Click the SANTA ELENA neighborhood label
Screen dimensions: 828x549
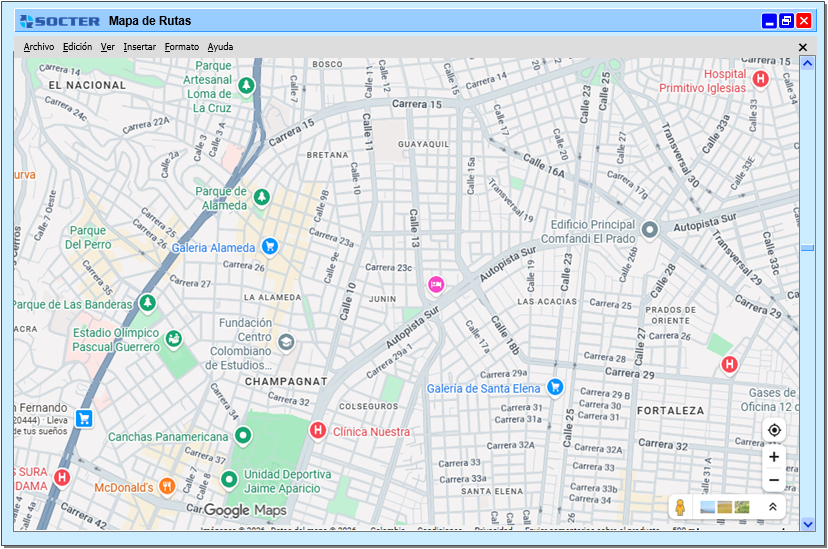(492, 491)
